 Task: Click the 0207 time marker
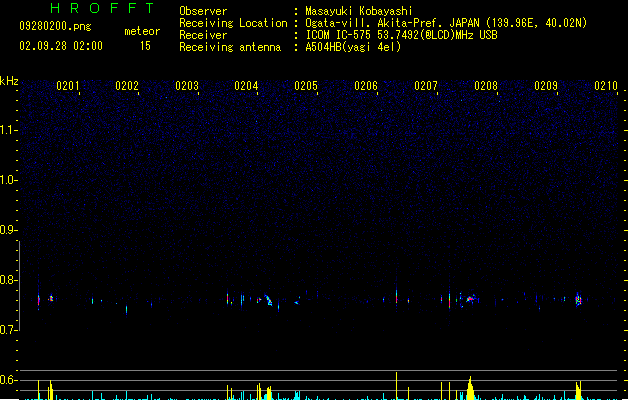(426, 86)
